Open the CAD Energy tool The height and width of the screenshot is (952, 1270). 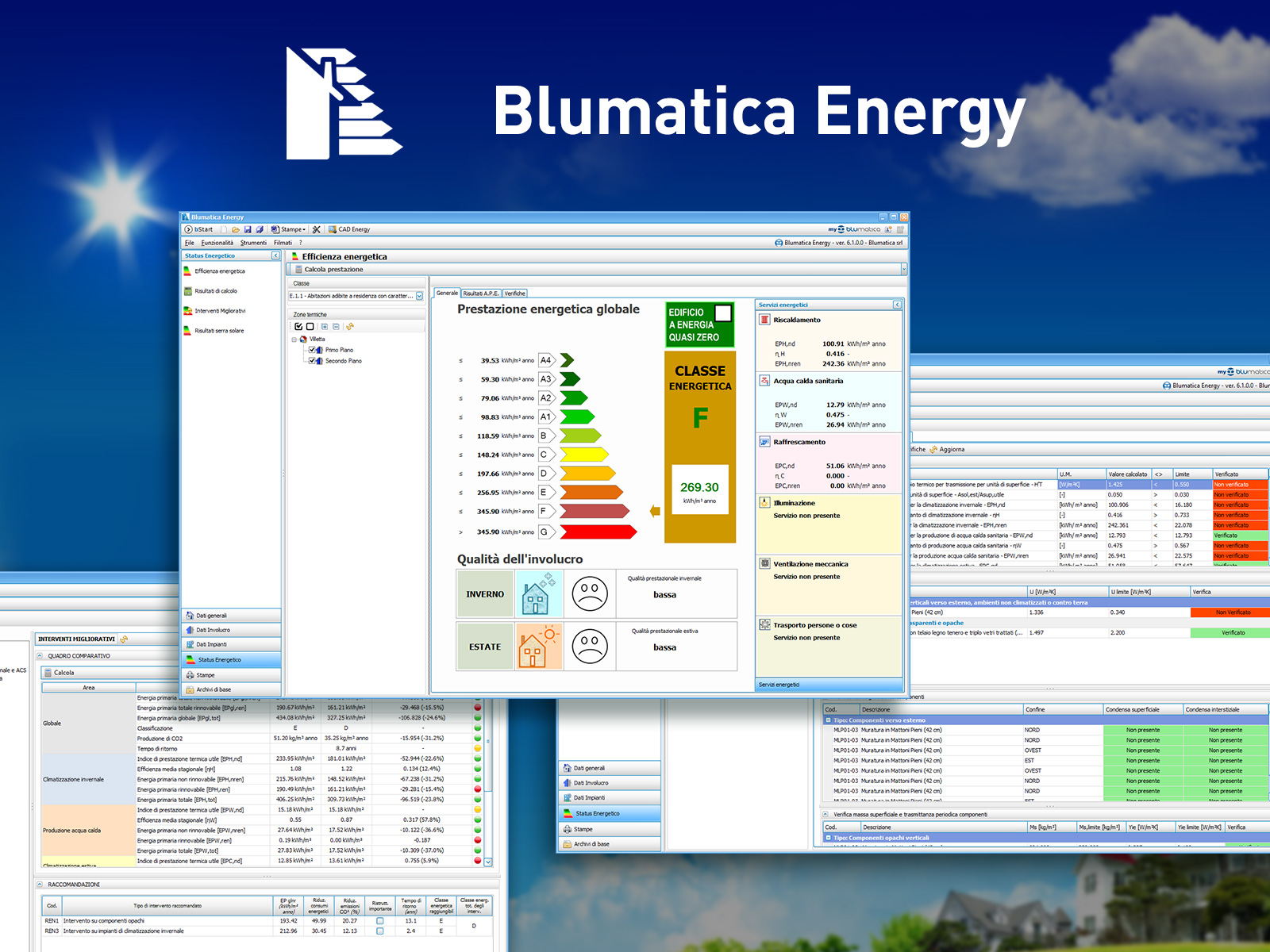coord(349,229)
